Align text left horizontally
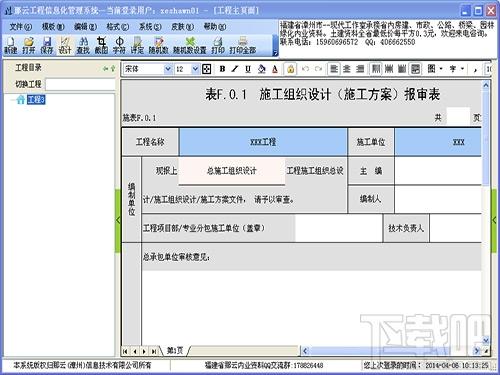 334,69
